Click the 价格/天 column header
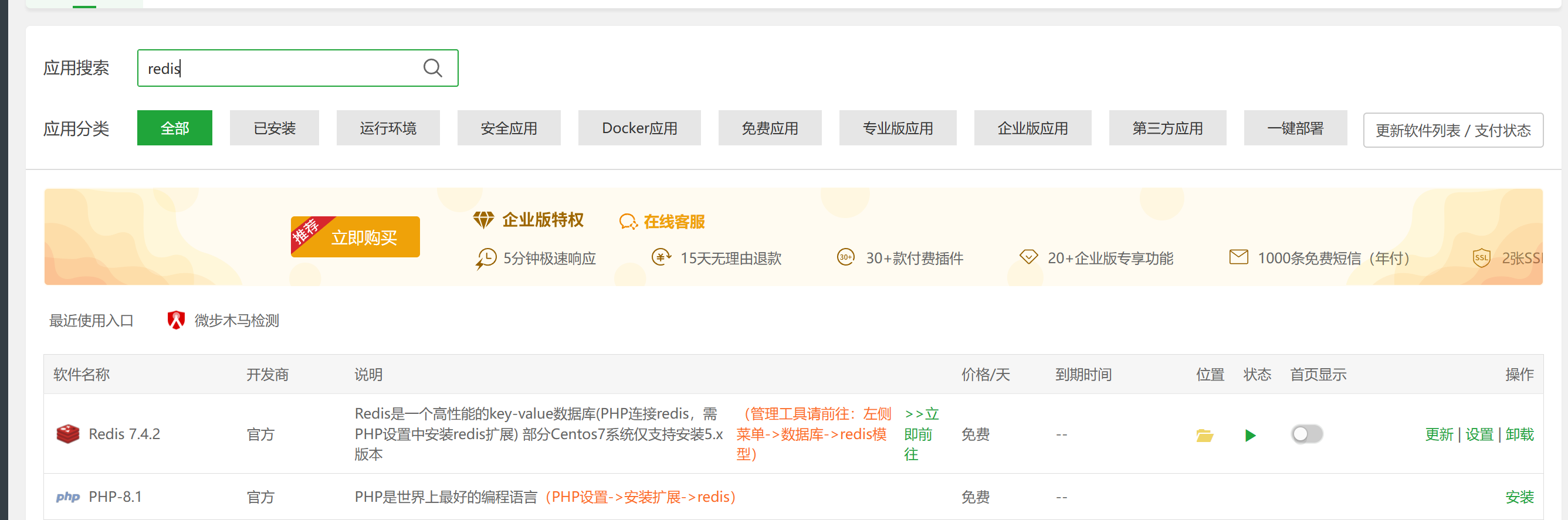The height and width of the screenshot is (520, 1568). coord(985,374)
